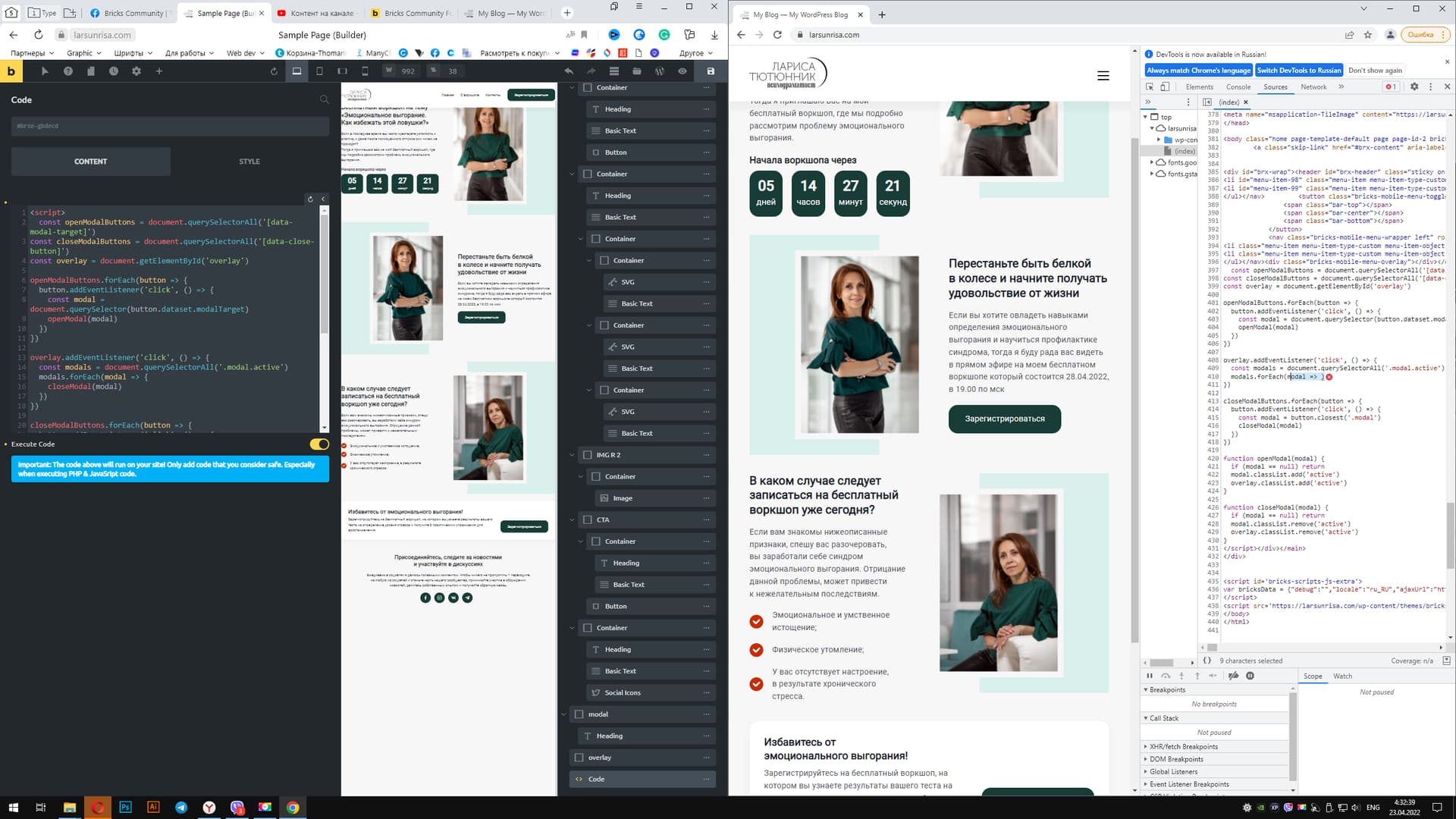The image size is (1456, 819).
Task: Select the mobile portrait breakpoint icon
Action: point(365,71)
